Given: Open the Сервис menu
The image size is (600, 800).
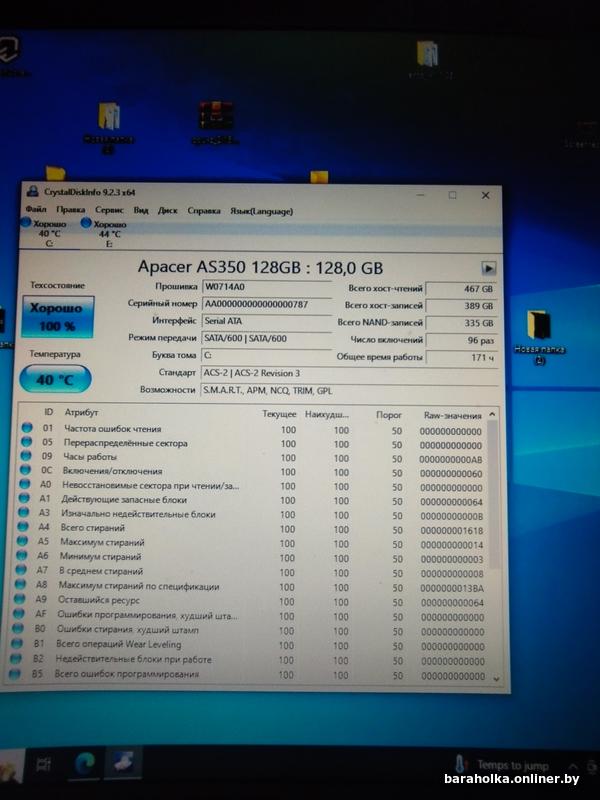Looking at the screenshot, I should 109,210.
